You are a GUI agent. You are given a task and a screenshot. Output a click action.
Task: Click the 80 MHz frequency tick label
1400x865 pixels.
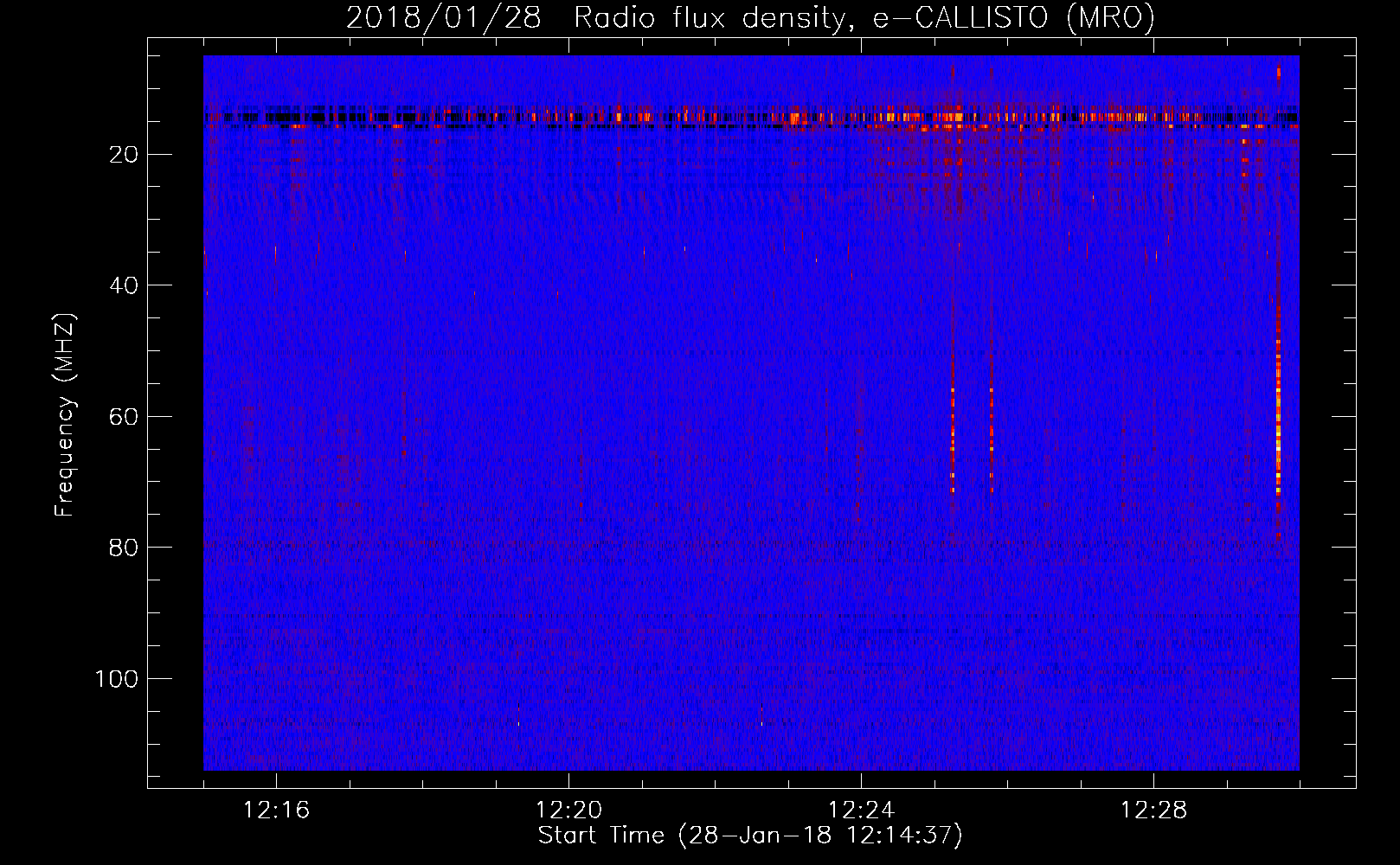point(124,548)
